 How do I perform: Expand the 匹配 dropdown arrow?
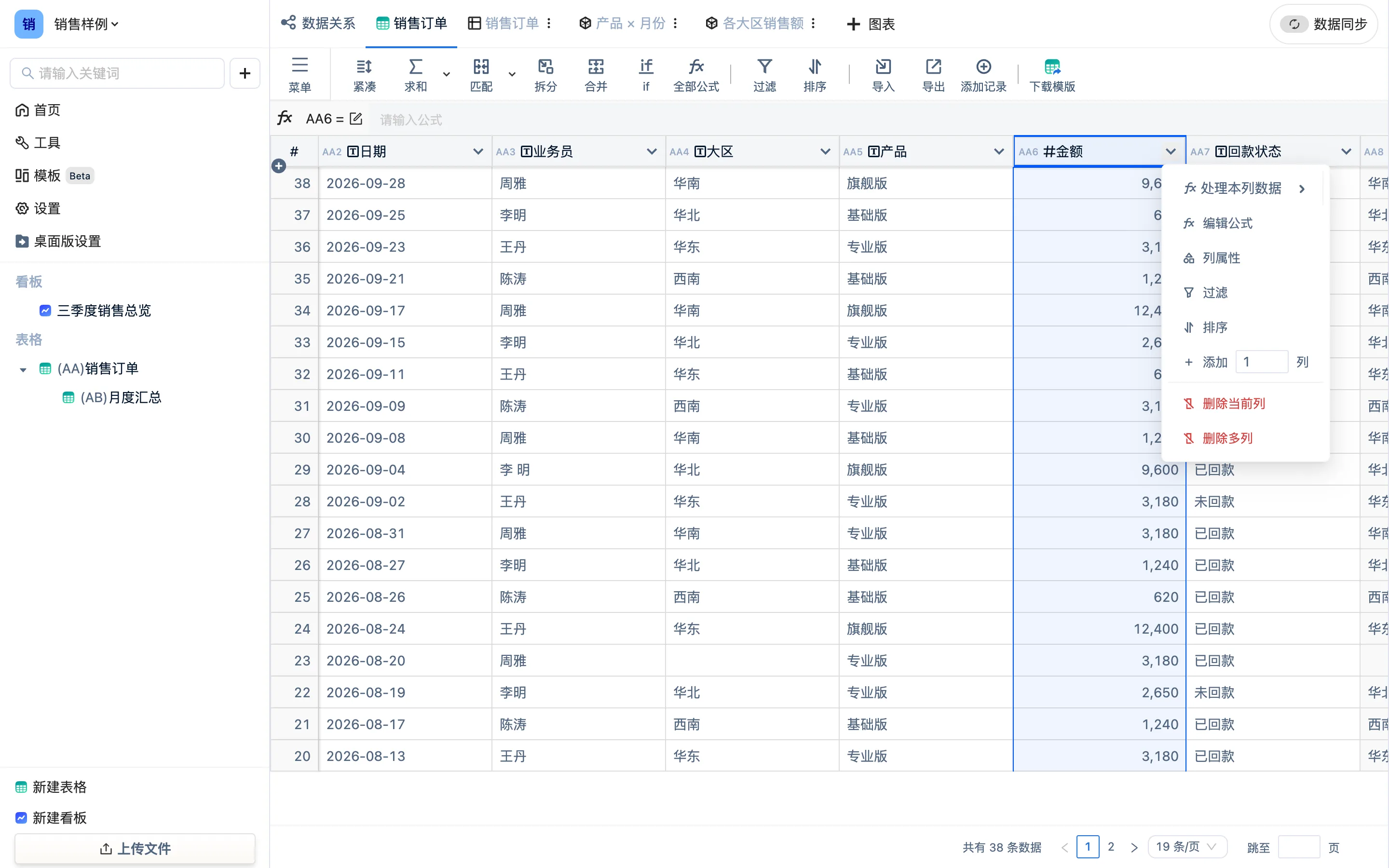tap(511, 74)
